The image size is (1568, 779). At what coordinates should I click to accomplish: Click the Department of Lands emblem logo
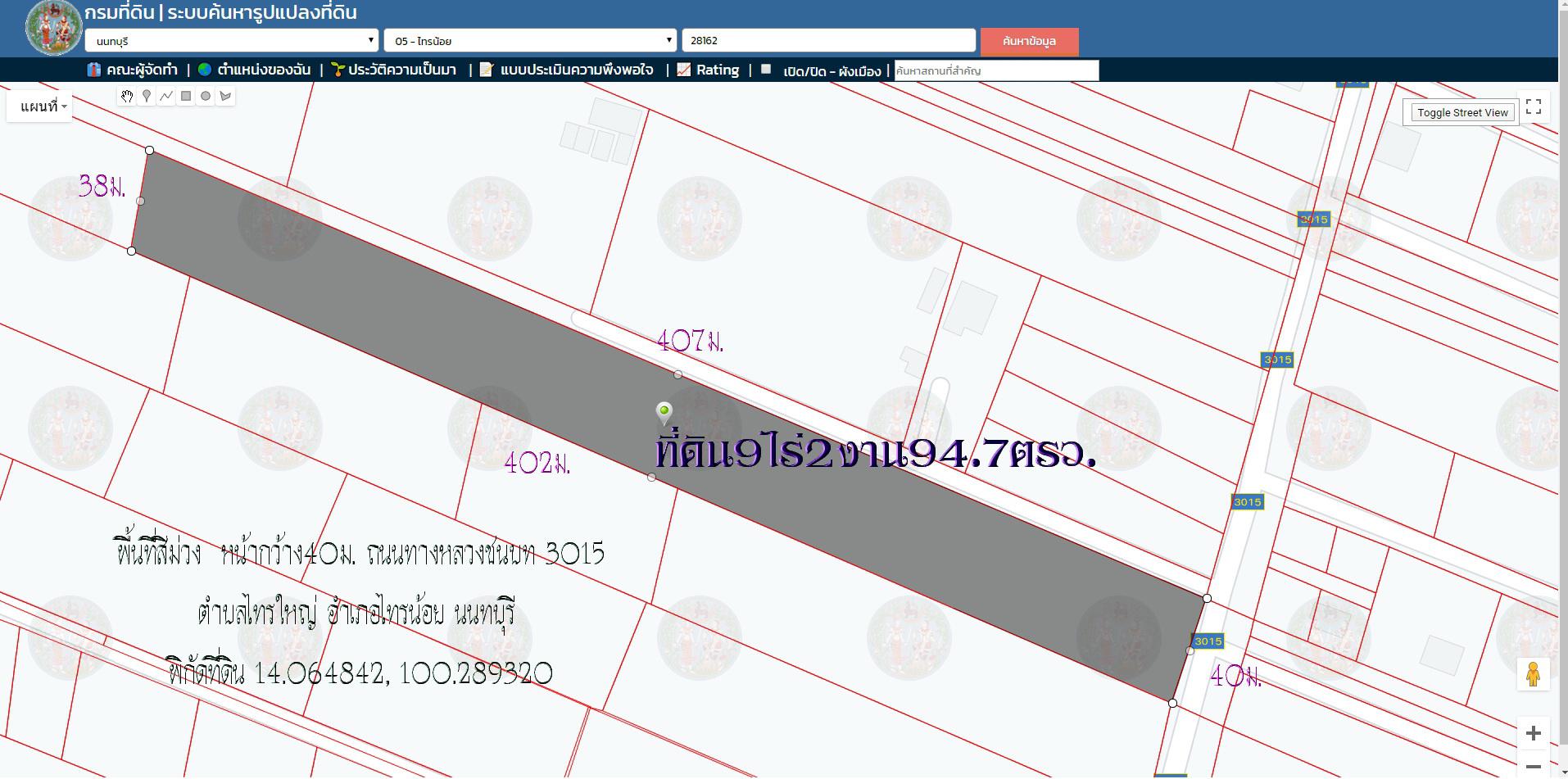[x=54, y=28]
